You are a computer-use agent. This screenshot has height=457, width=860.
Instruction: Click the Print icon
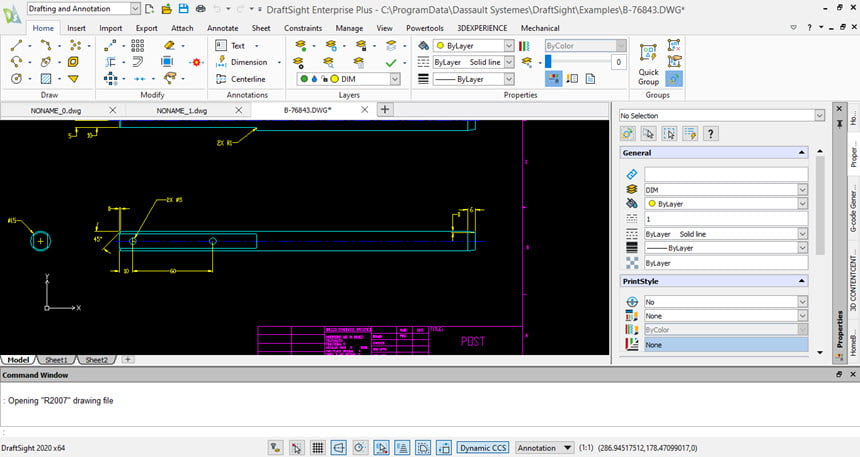(x=201, y=9)
